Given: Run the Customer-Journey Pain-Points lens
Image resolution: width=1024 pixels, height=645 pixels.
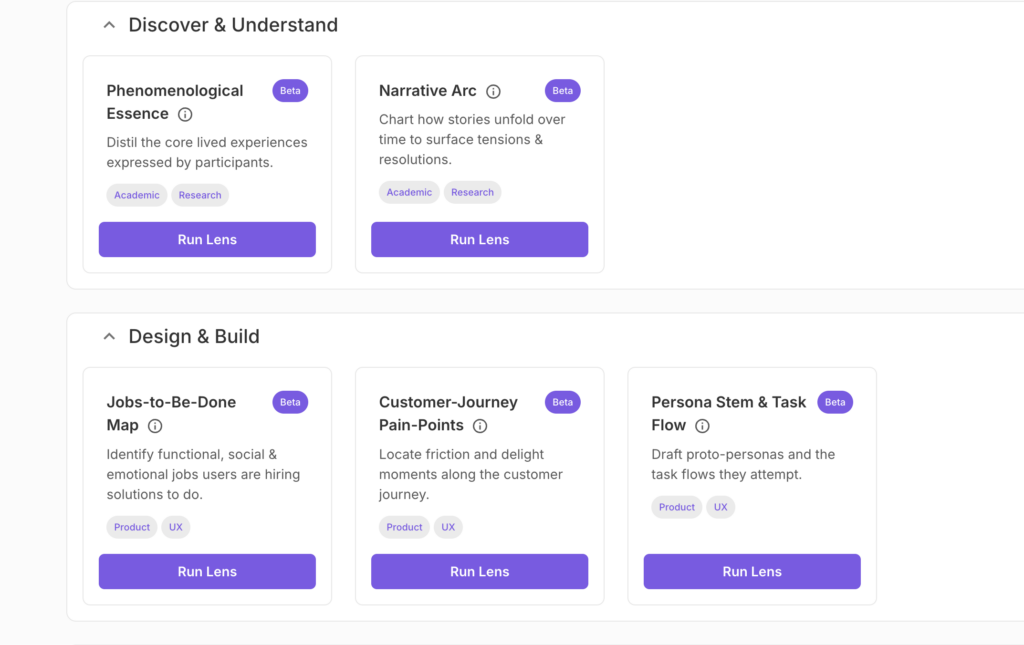Looking at the screenshot, I should (479, 572).
